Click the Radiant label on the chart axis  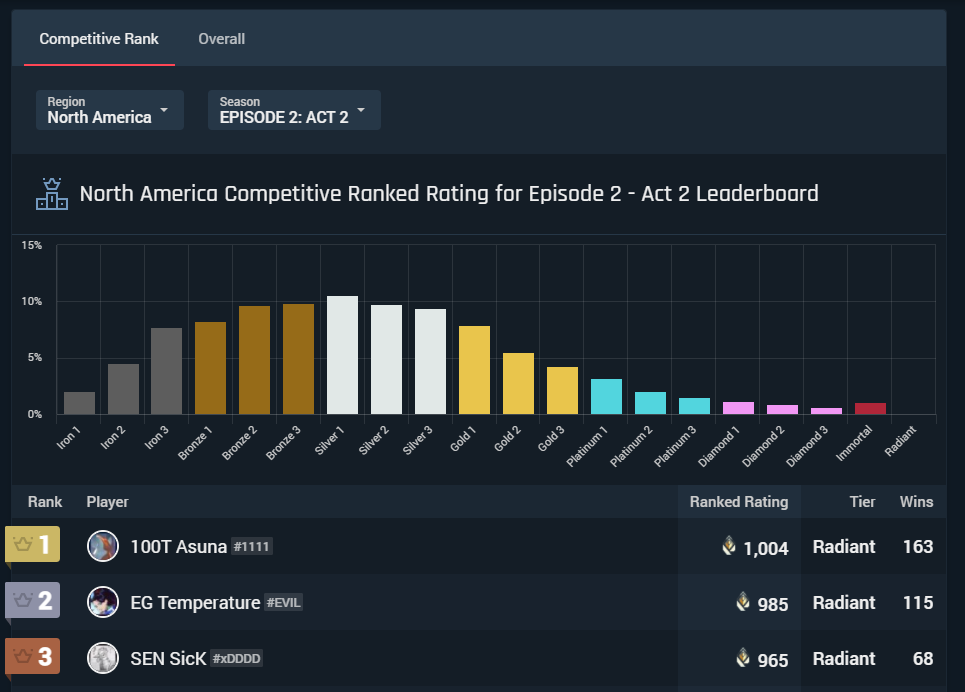pyautogui.click(x=900, y=441)
